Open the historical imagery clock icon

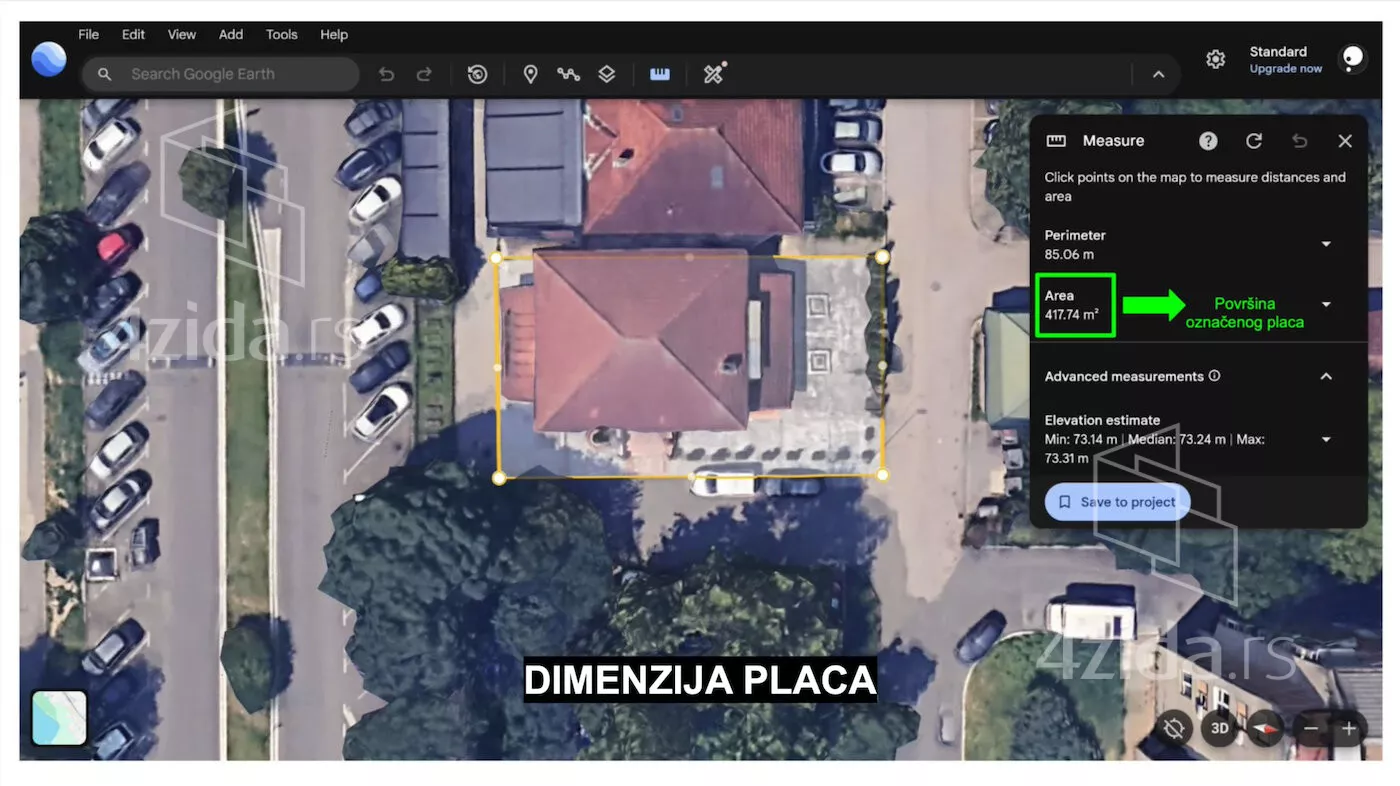(x=478, y=74)
